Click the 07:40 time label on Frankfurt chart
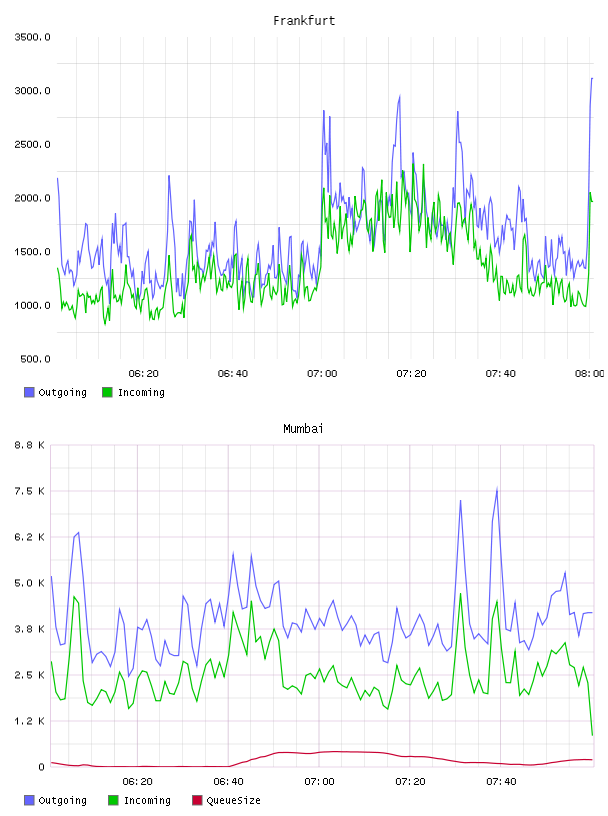This screenshot has height=816, width=608. point(500,374)
